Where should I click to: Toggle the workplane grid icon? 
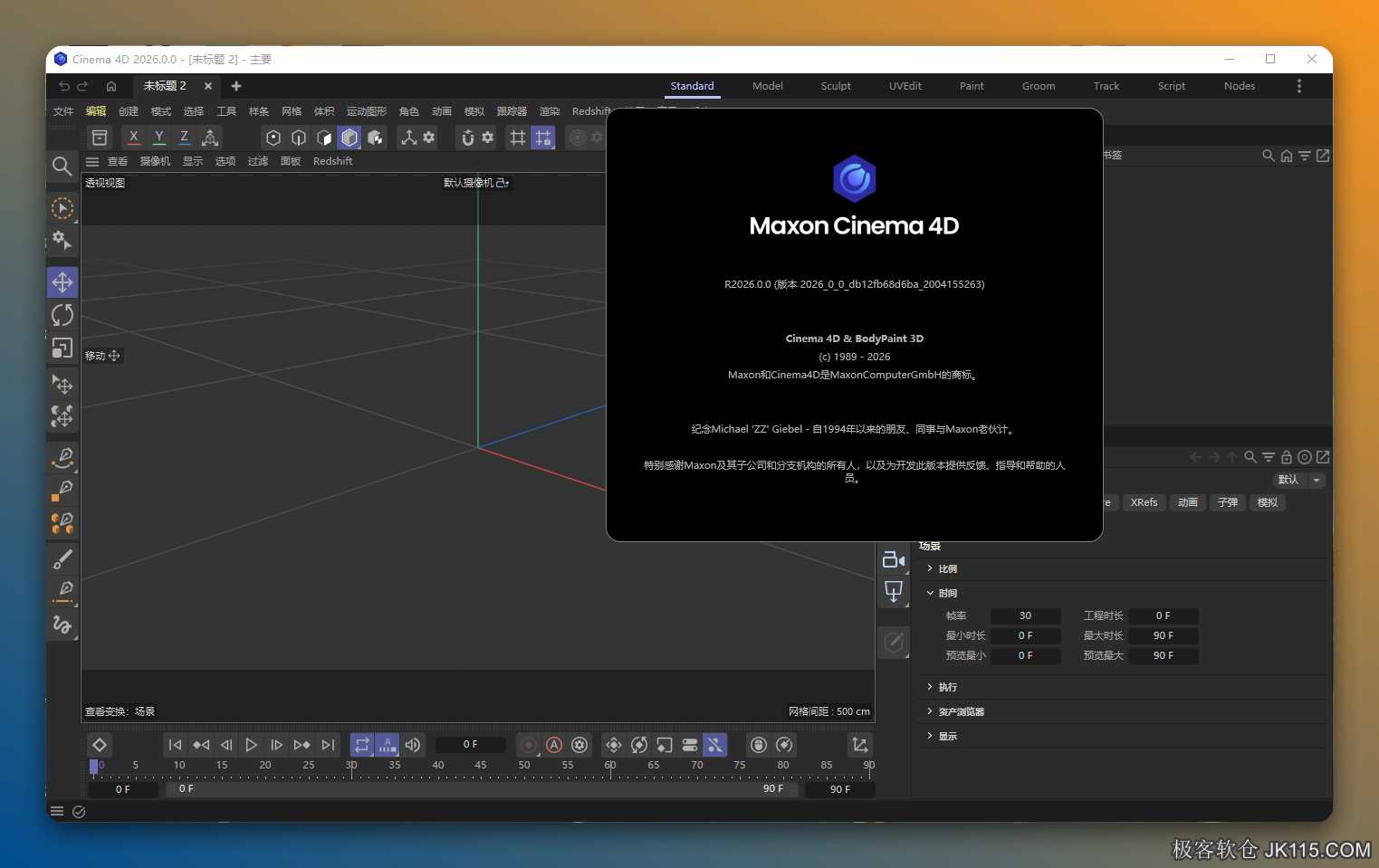coord(518,138)
